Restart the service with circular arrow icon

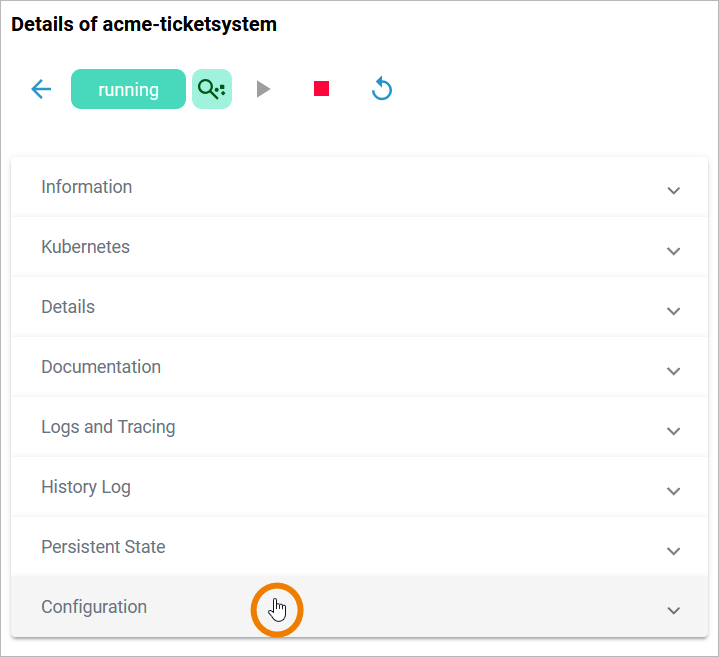coord(381,89)
